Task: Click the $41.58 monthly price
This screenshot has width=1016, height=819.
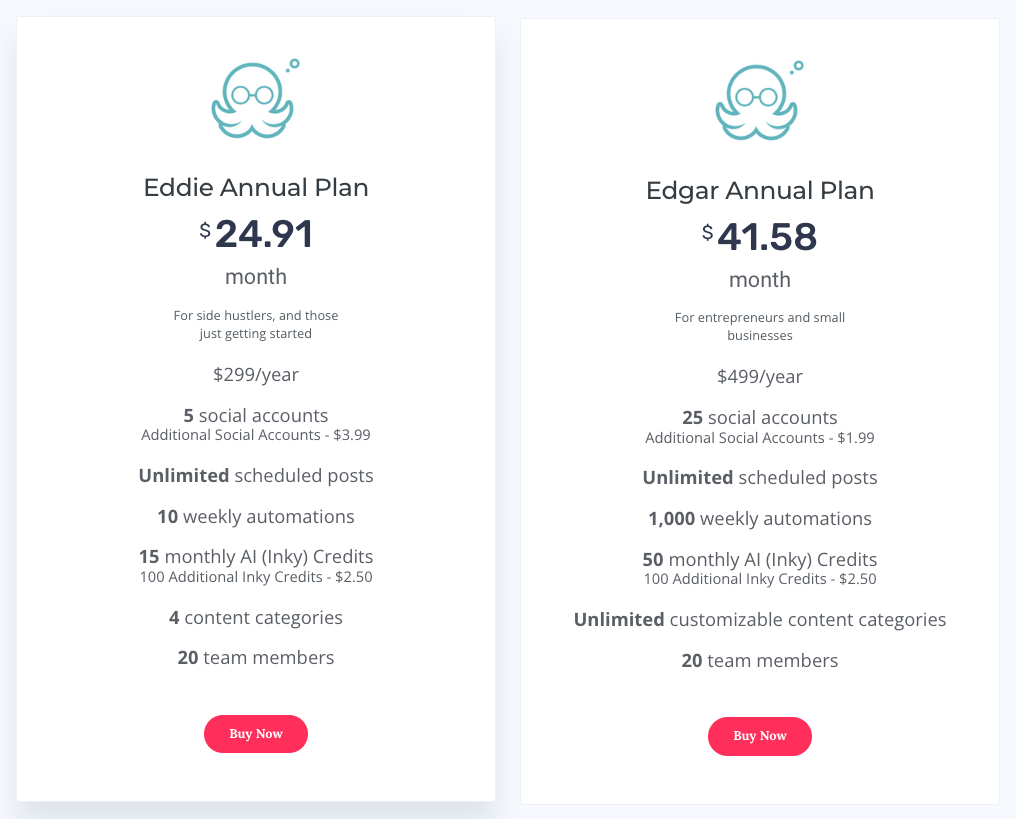Action: [760, 237]
